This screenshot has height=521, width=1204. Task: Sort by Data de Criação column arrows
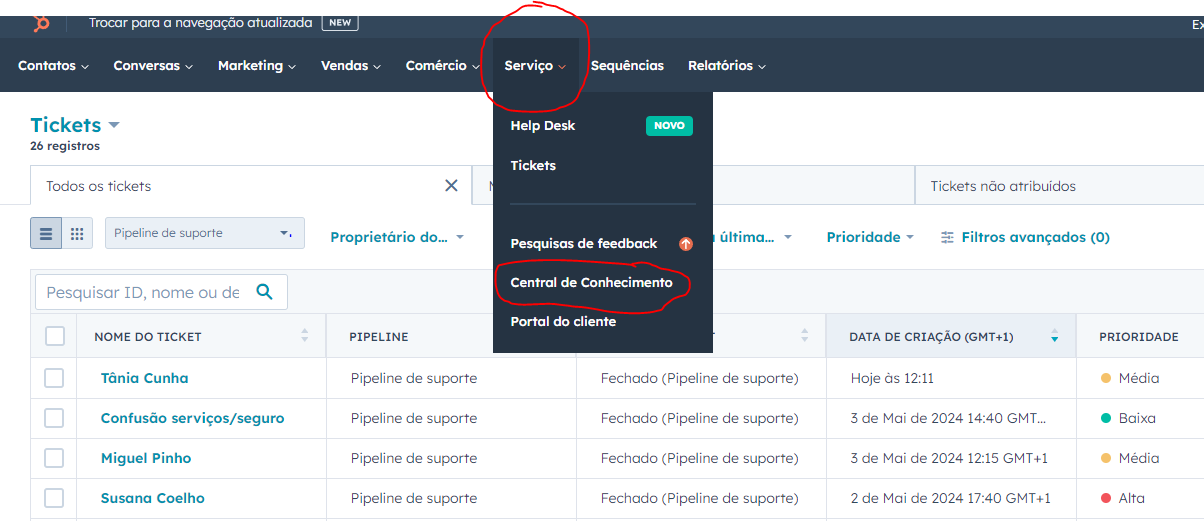tap(1054, 337)
